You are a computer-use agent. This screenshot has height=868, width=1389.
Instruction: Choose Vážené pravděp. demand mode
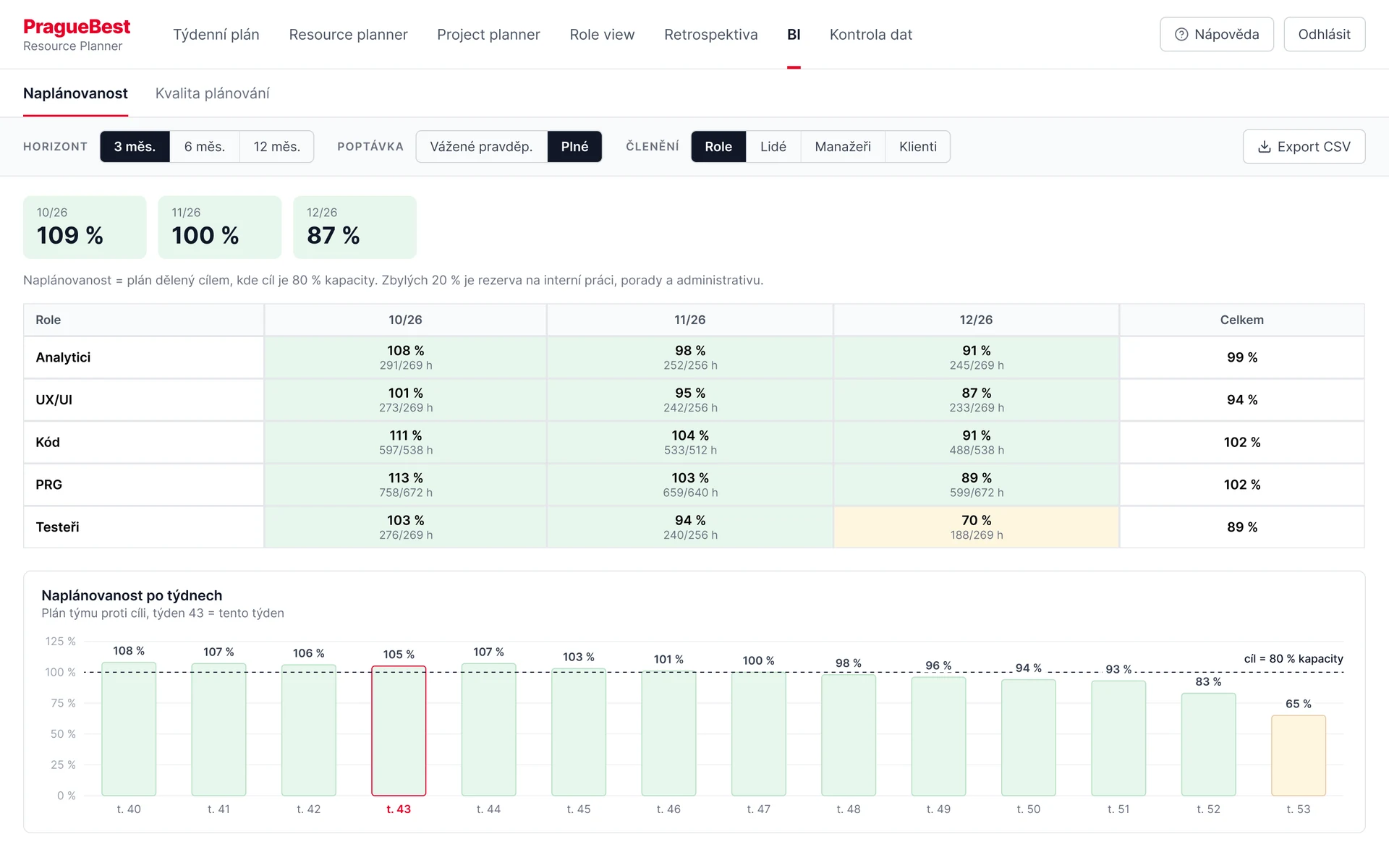pos(481,147)
